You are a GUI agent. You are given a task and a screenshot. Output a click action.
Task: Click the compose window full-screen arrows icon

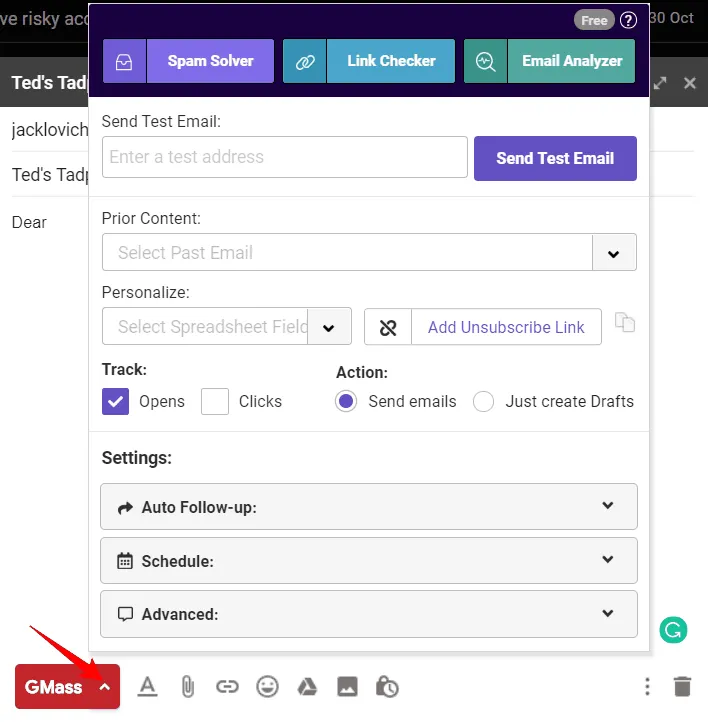coord(660,83)
